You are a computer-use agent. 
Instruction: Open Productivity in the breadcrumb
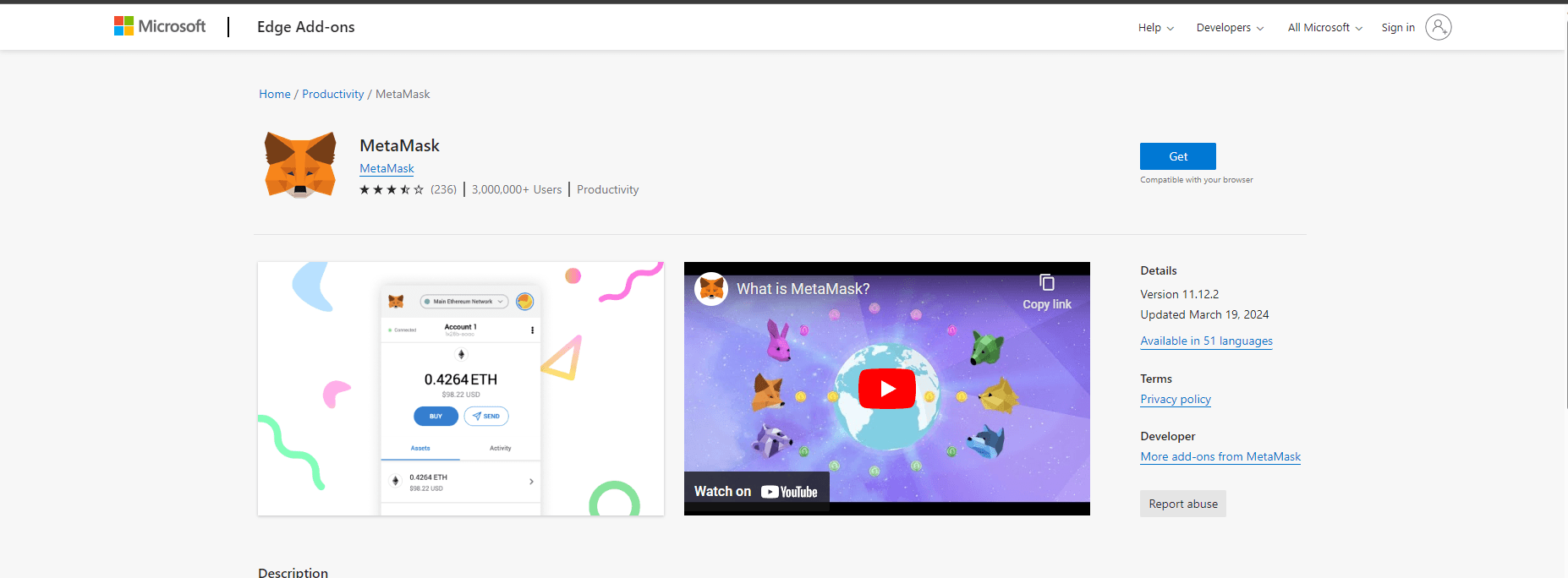click(x=333, y=94)
